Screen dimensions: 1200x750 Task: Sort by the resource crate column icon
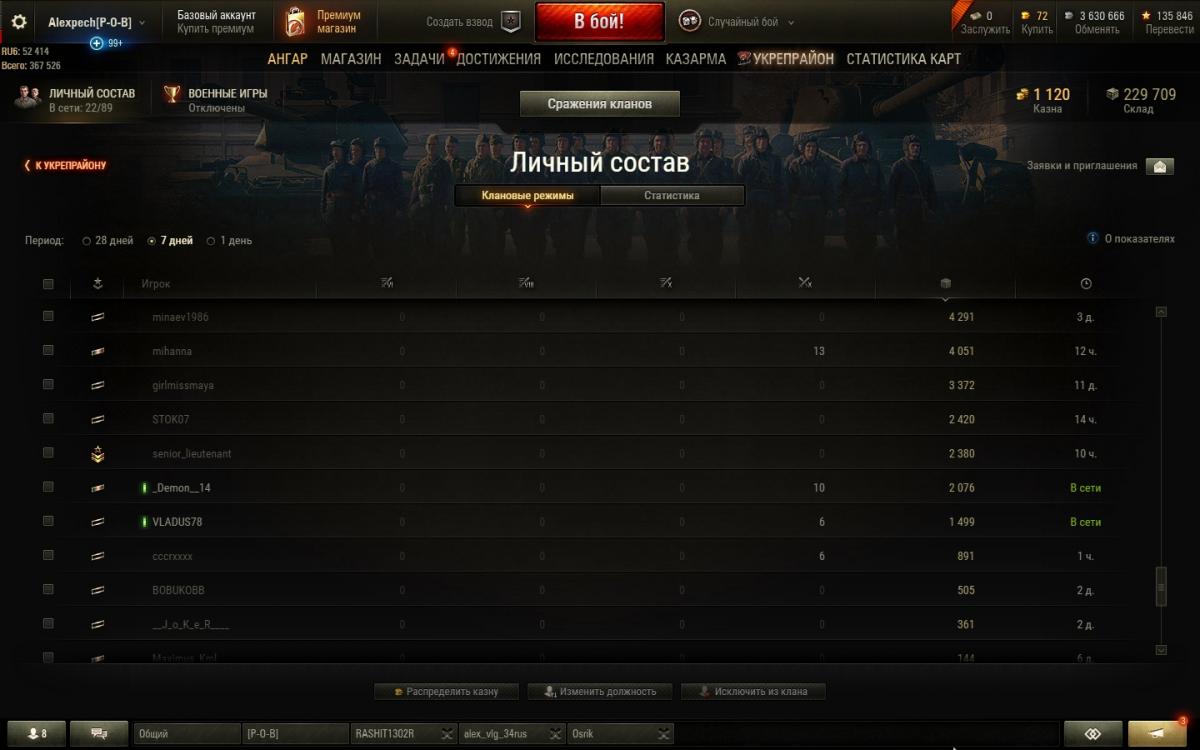pos(946,284)
